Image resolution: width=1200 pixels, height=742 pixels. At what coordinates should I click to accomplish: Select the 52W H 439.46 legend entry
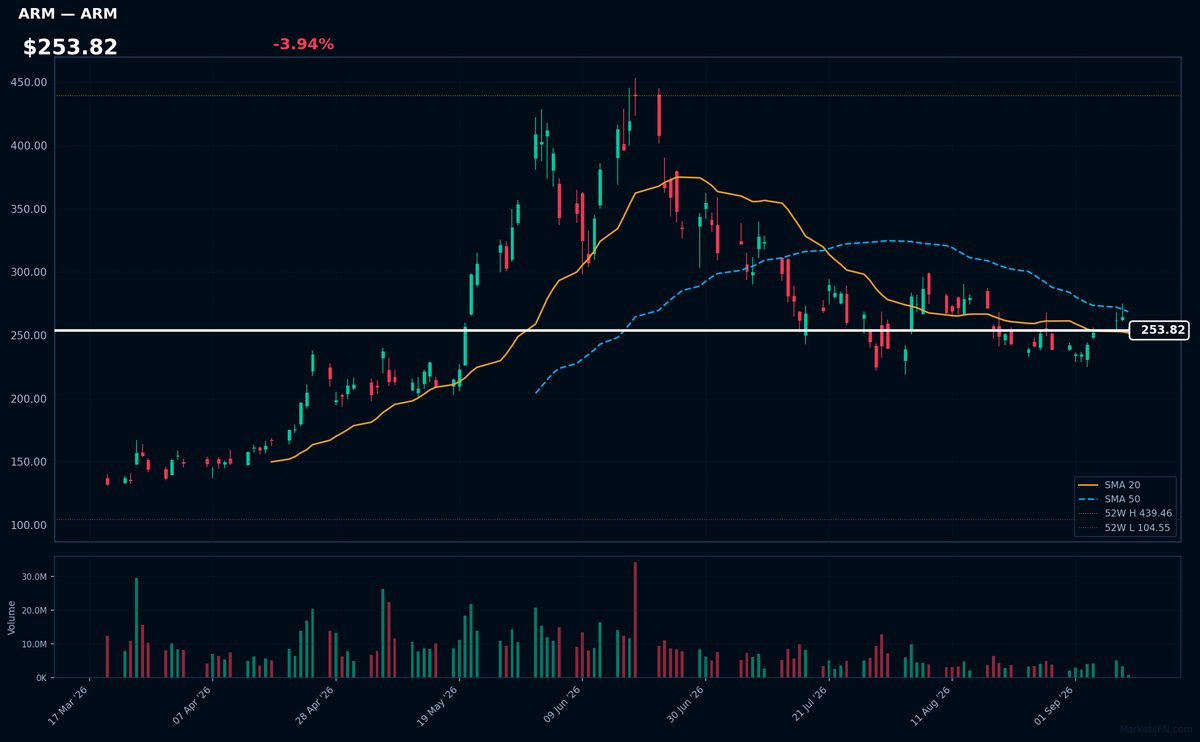[1124, 512]
